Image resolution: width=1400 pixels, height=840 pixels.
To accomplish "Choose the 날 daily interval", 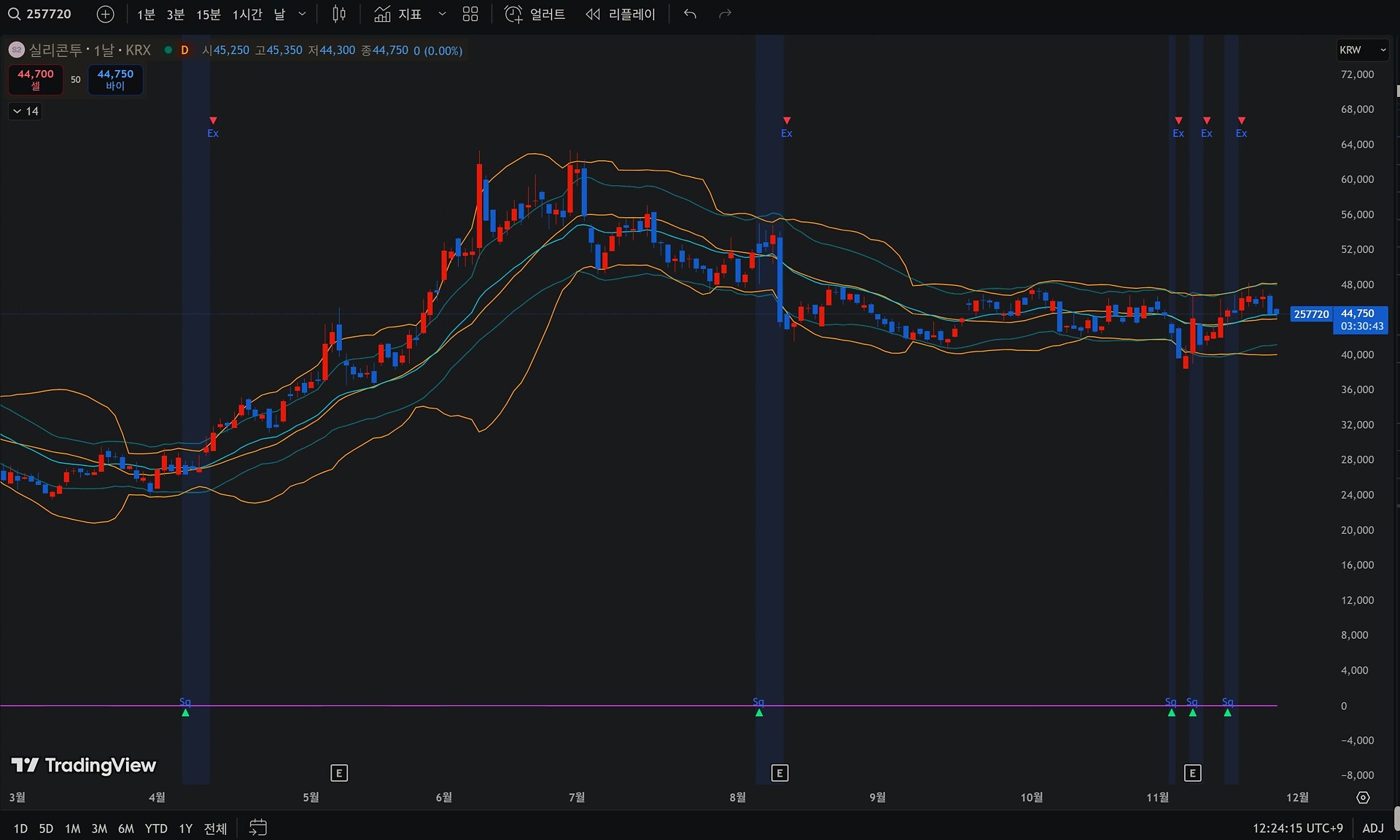I will [x=279, y=15].
